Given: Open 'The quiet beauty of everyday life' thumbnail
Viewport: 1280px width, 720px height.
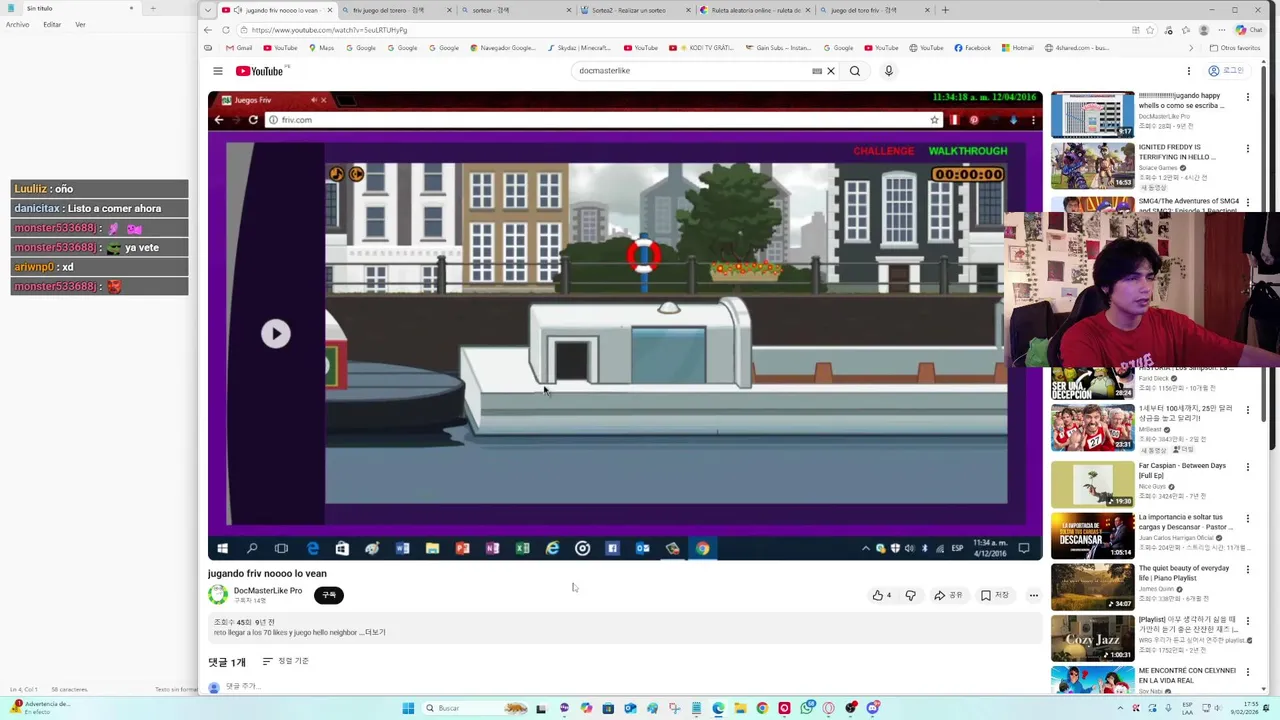Looking at the screenshot, I should 1092,587.
